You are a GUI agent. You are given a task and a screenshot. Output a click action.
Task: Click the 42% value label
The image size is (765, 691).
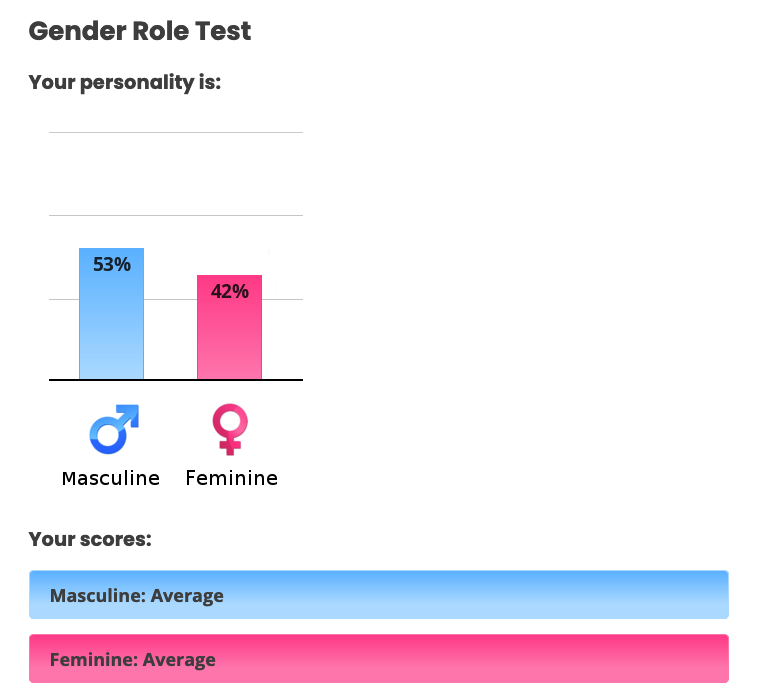[230, 291]
